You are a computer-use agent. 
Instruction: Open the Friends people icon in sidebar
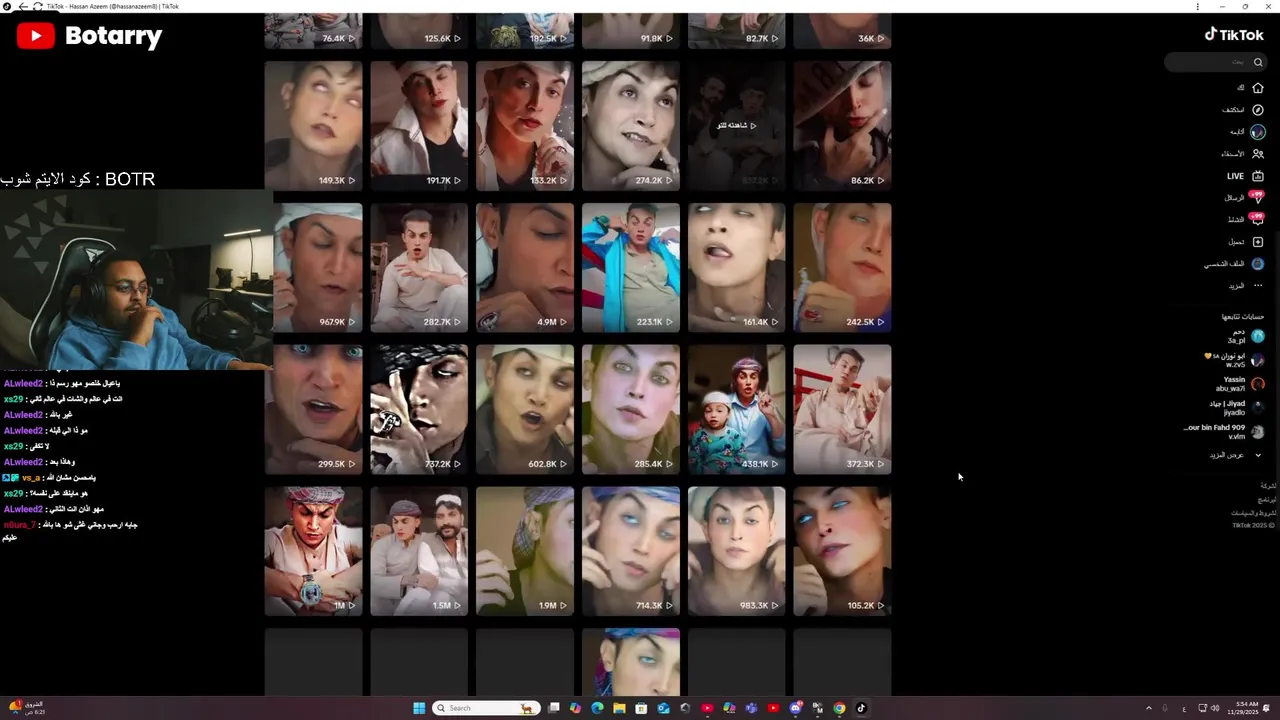(x=1258, y=154)
